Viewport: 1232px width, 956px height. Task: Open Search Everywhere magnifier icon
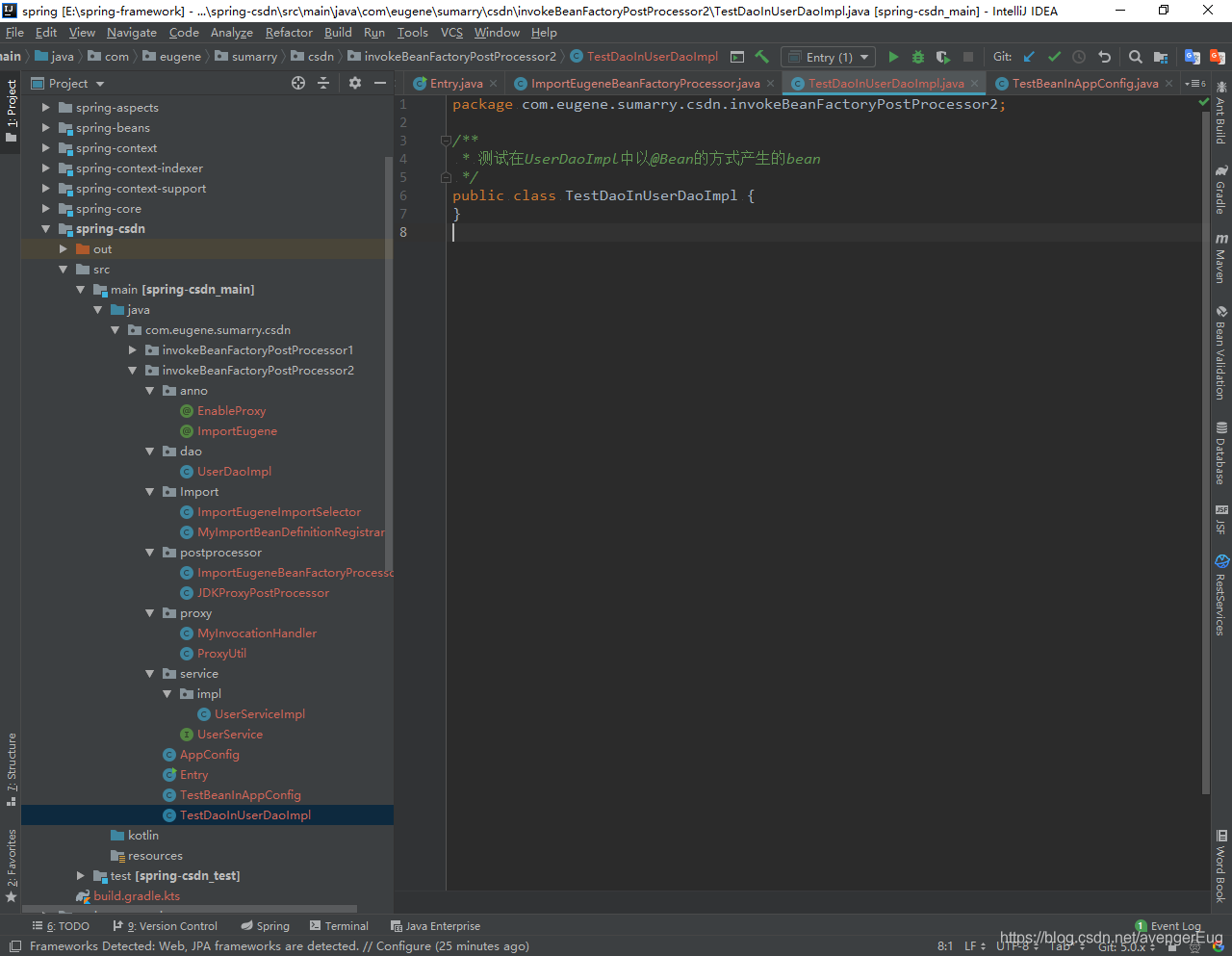point(1136,57)
